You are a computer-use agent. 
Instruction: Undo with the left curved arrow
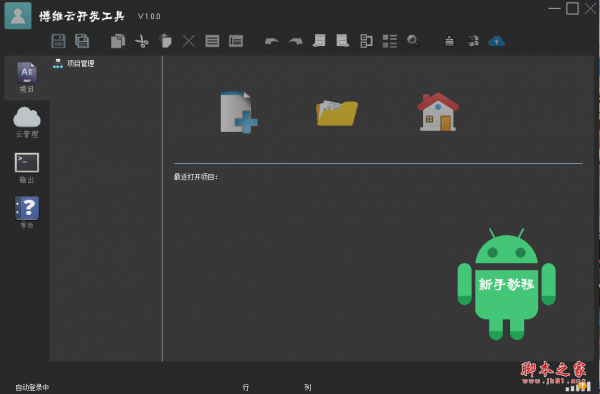(272, 41)
